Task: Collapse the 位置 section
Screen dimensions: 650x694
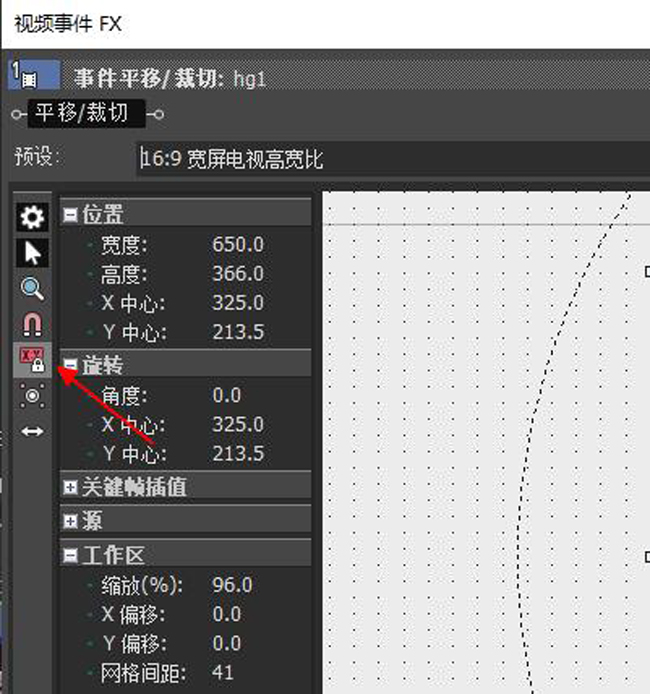Action: coord(70,215)
